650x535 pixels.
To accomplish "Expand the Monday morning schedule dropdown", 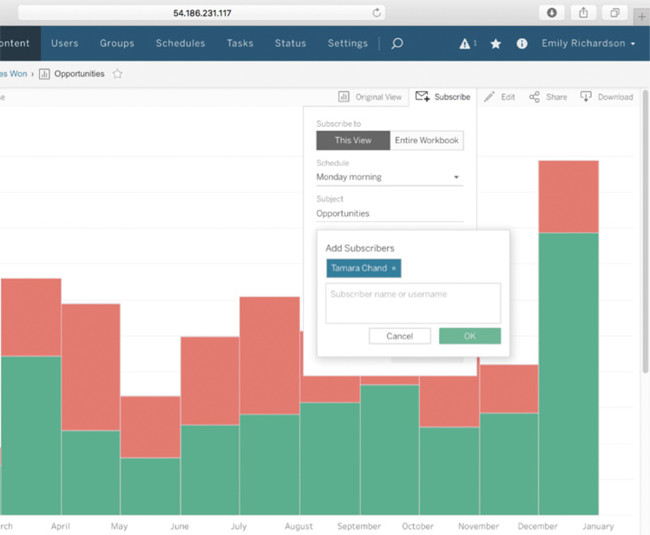I will (x=389, y=177).
